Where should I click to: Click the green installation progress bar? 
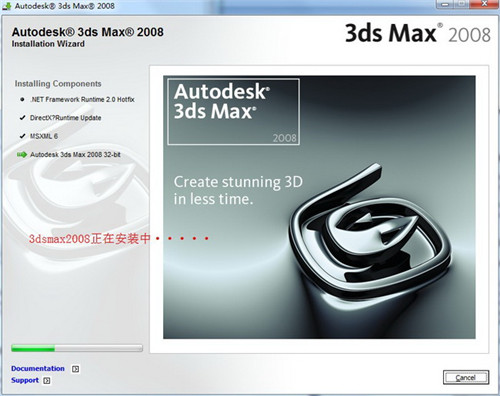pyautogui.click(x=77, y=348)
